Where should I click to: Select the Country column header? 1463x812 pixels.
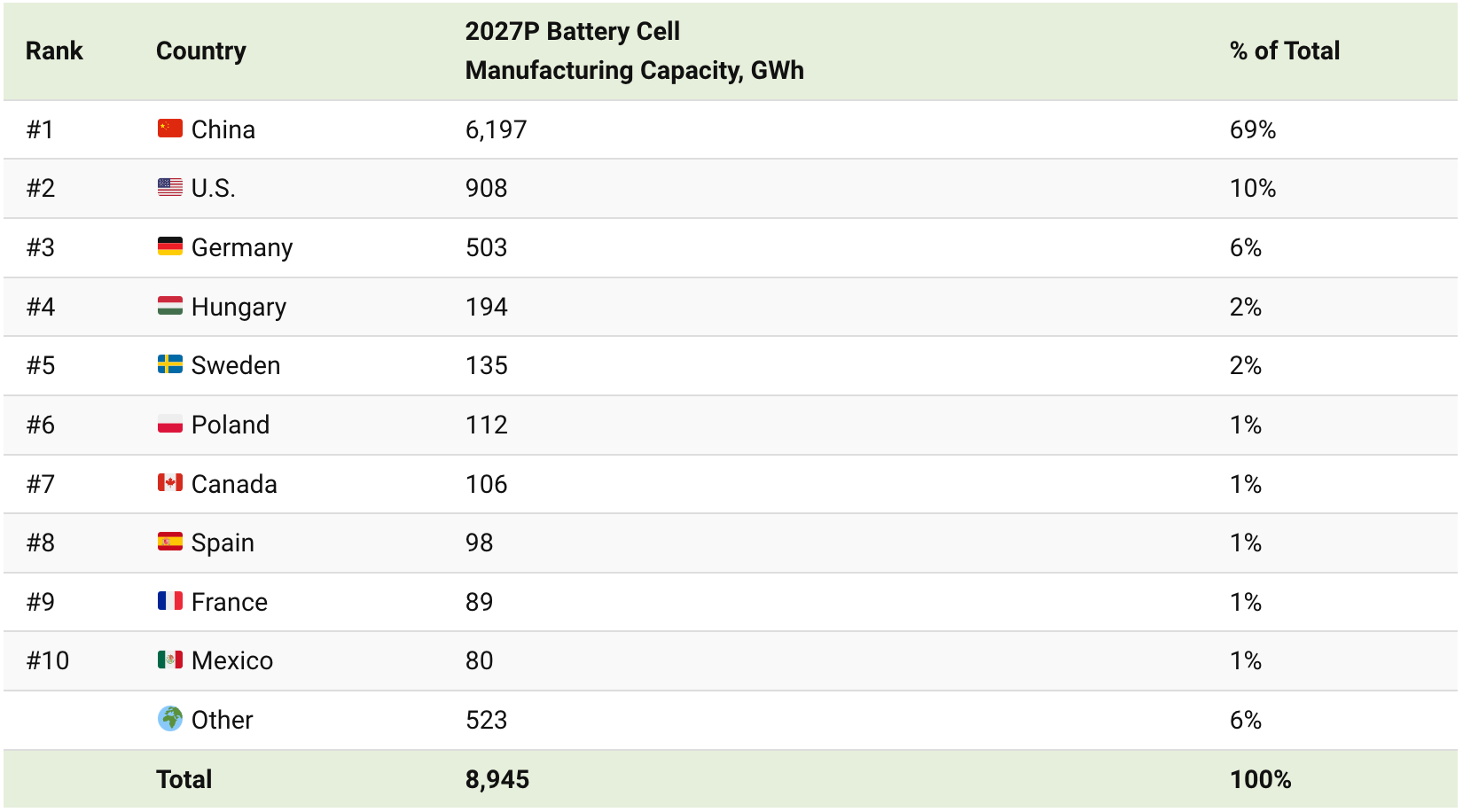[201, 51]
